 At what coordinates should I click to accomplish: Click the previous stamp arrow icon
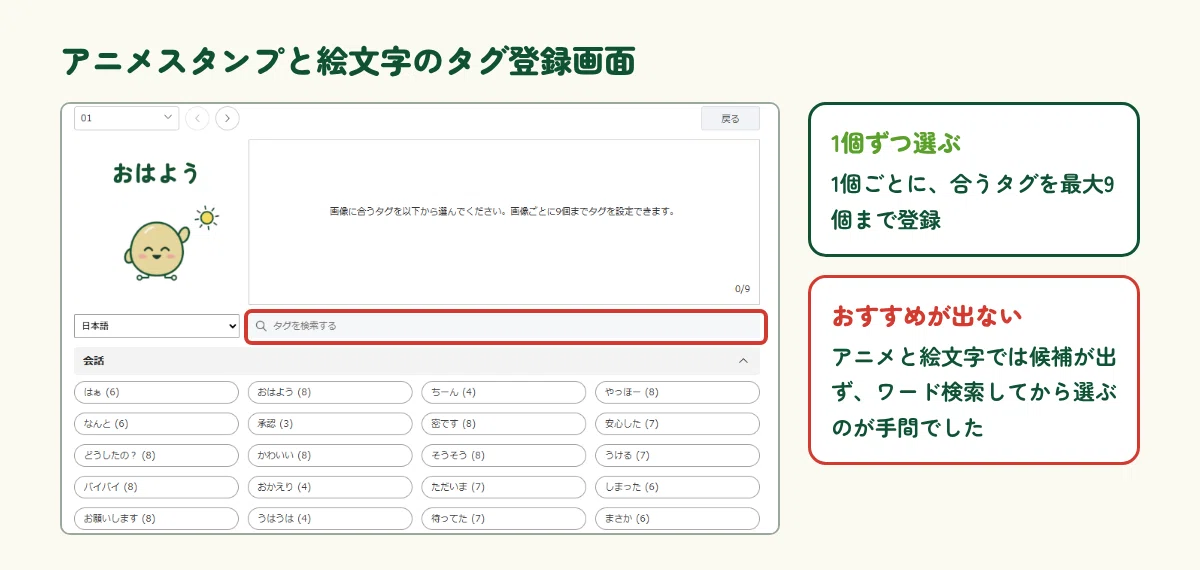point(198,118)
